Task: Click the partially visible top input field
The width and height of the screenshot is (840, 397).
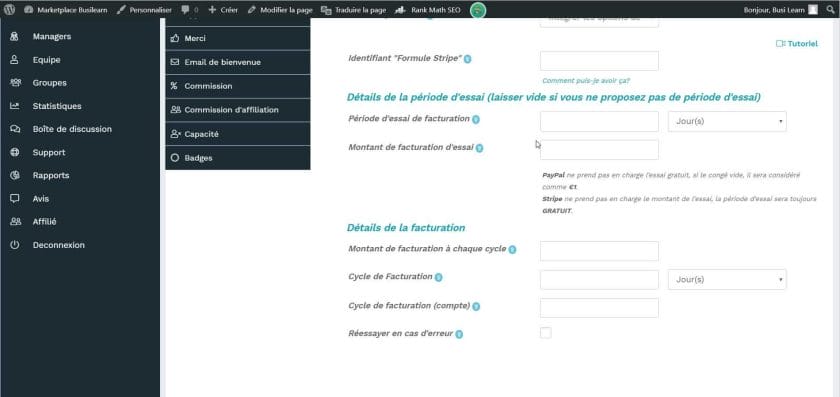Action: (x=599, y=23)
